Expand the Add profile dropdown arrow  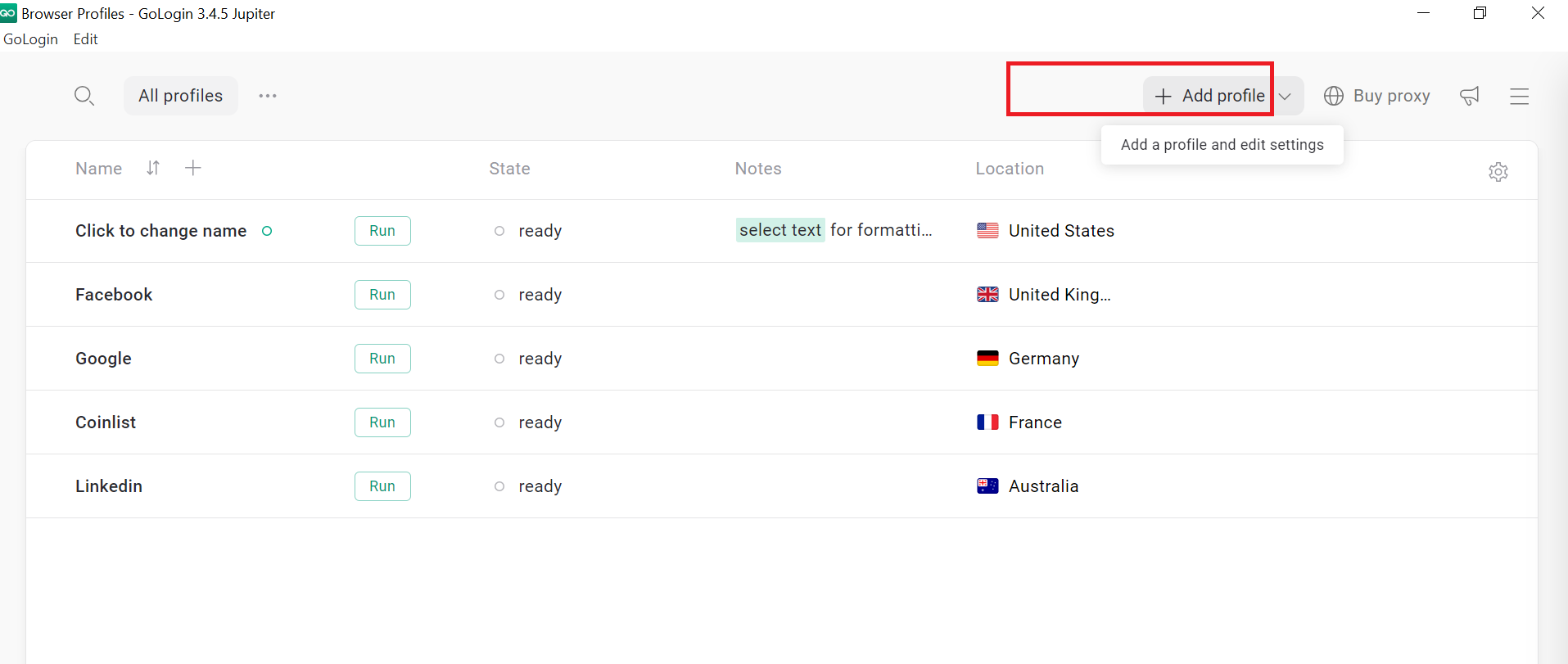(x=1286, y=97)
